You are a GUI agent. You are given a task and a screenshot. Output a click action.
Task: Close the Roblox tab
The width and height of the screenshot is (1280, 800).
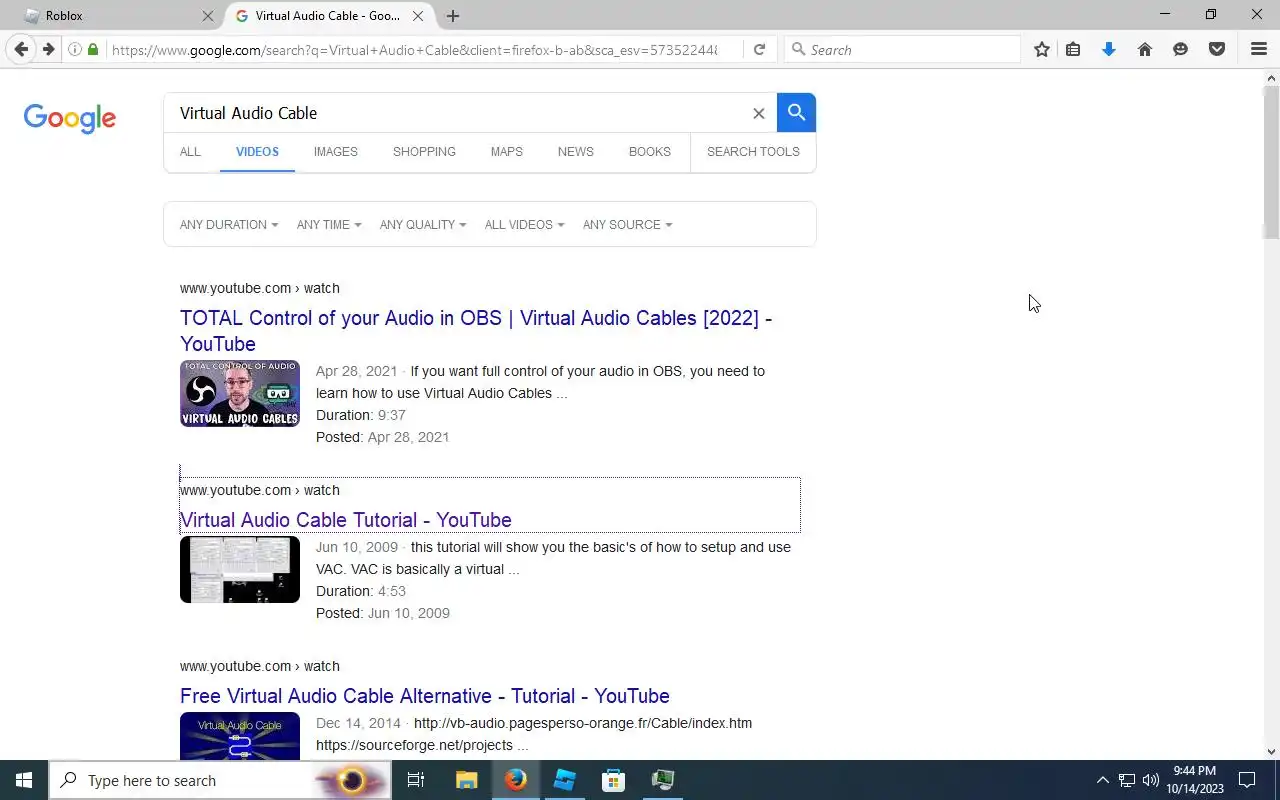click(x=207, y=16)
